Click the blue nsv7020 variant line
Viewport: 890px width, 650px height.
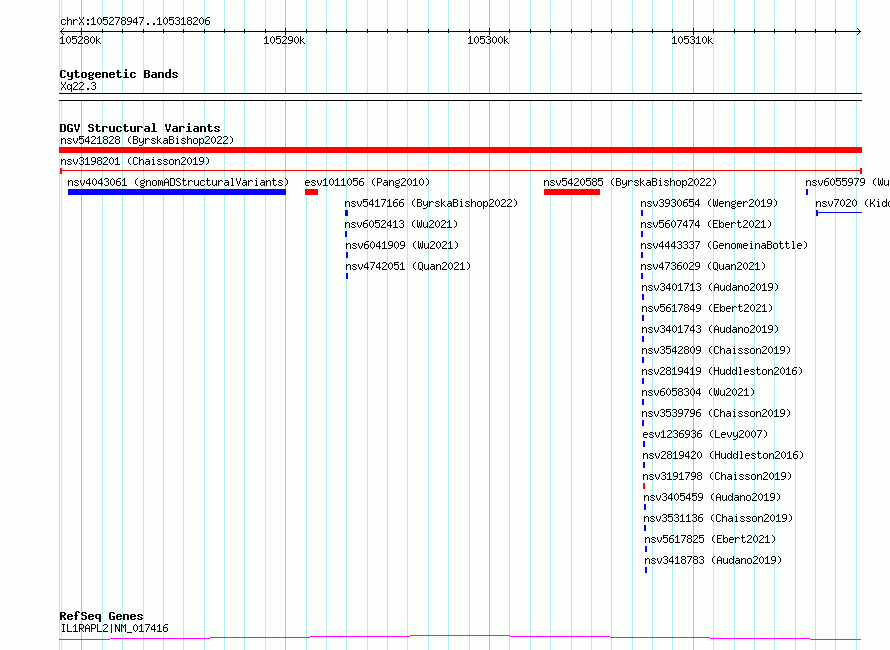click(x=839, y=213)
